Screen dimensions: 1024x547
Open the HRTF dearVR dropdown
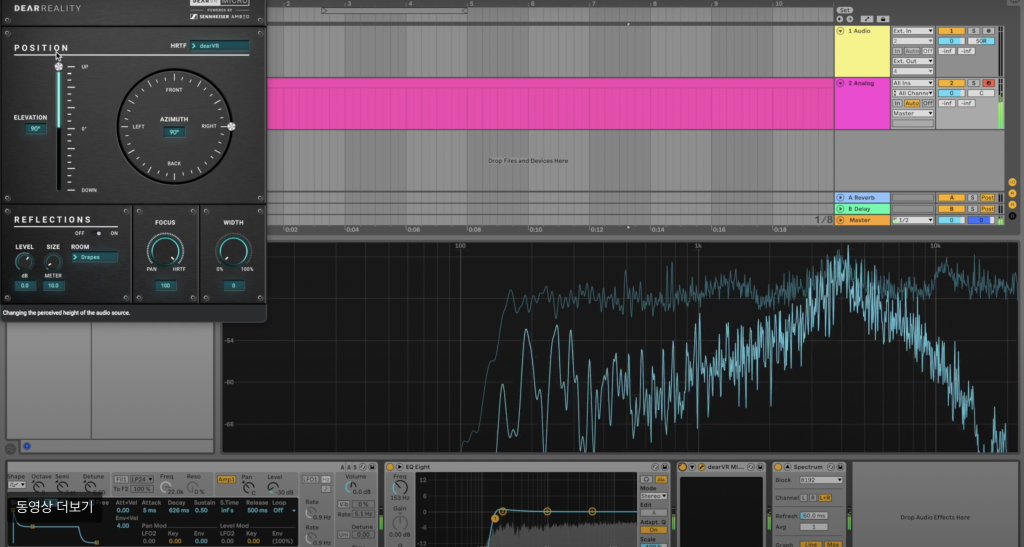pyautogui.click(x=219, y=46)
